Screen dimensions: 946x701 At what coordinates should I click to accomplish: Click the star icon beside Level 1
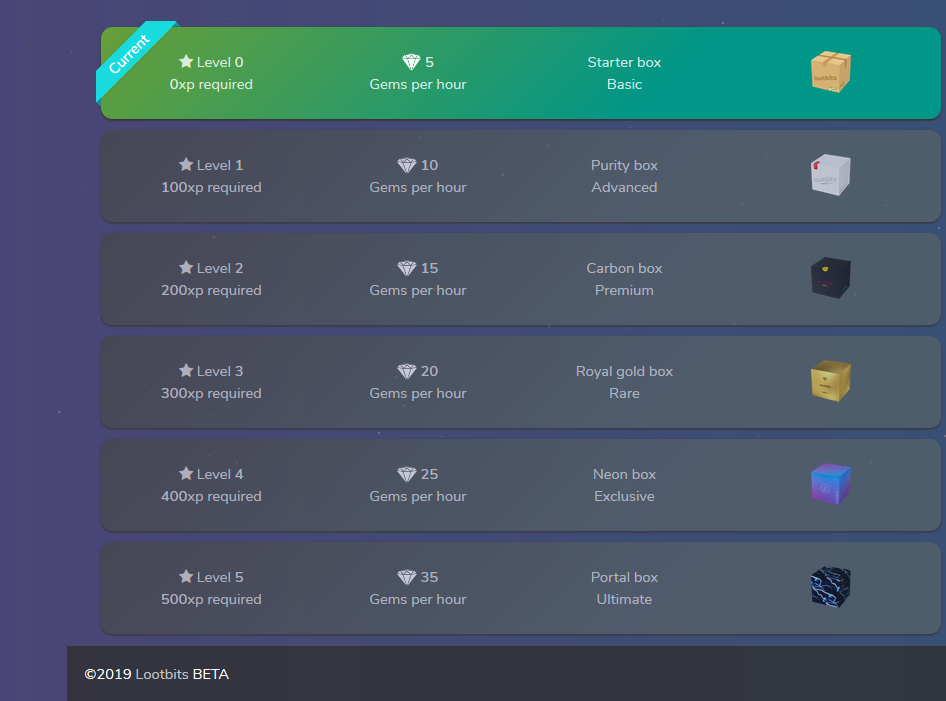(184, 164)
